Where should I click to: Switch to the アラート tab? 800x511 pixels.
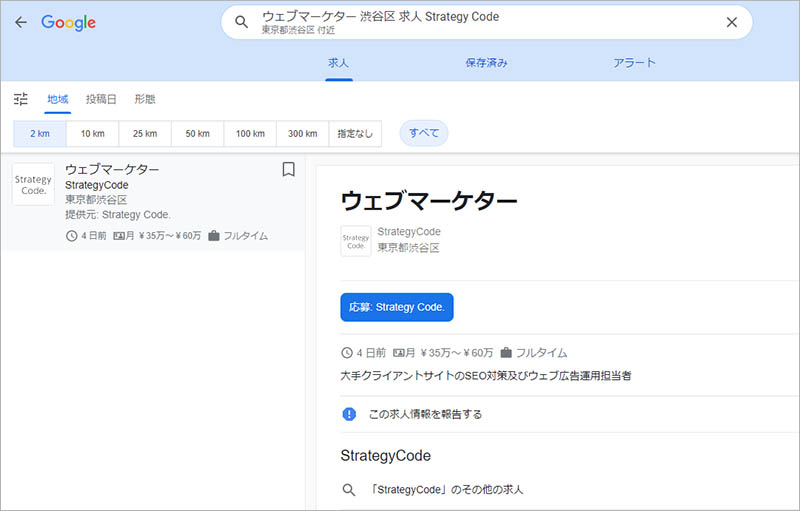coord(634,63)
